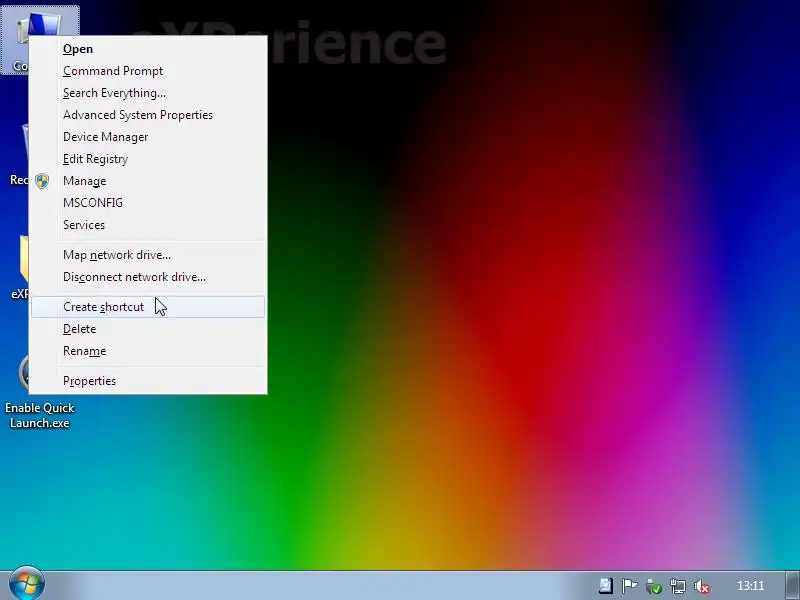Choose Edit Registry in context menu
800x600 pixels.
click(148, 159)
